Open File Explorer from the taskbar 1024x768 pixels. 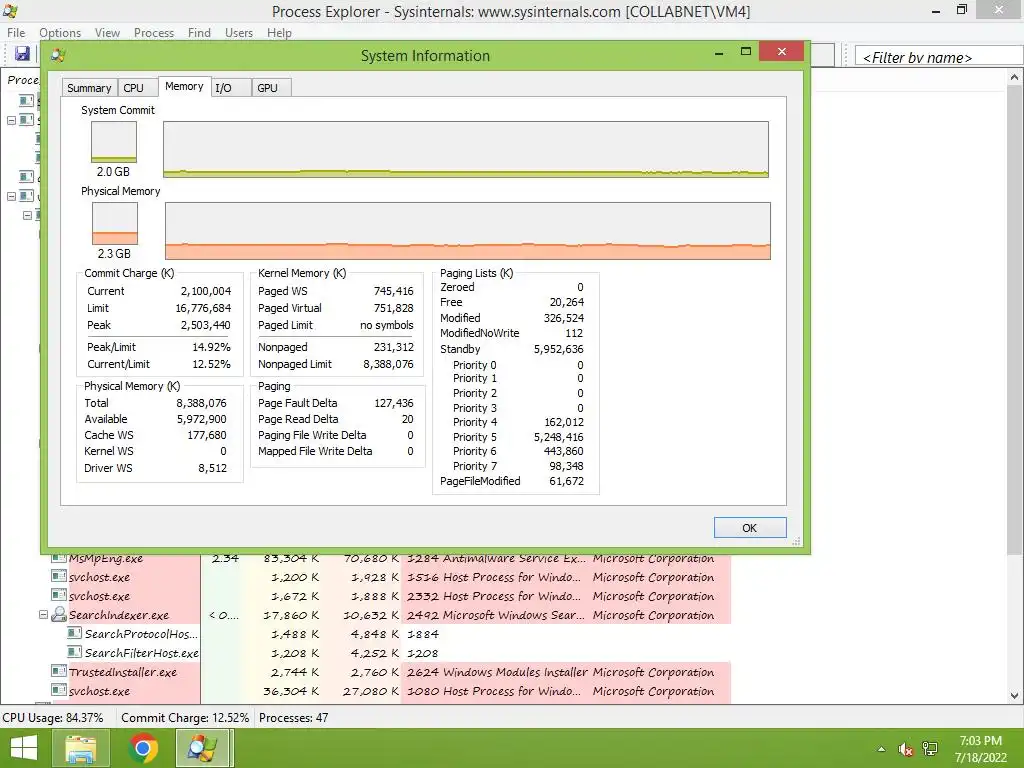point(80,748)
